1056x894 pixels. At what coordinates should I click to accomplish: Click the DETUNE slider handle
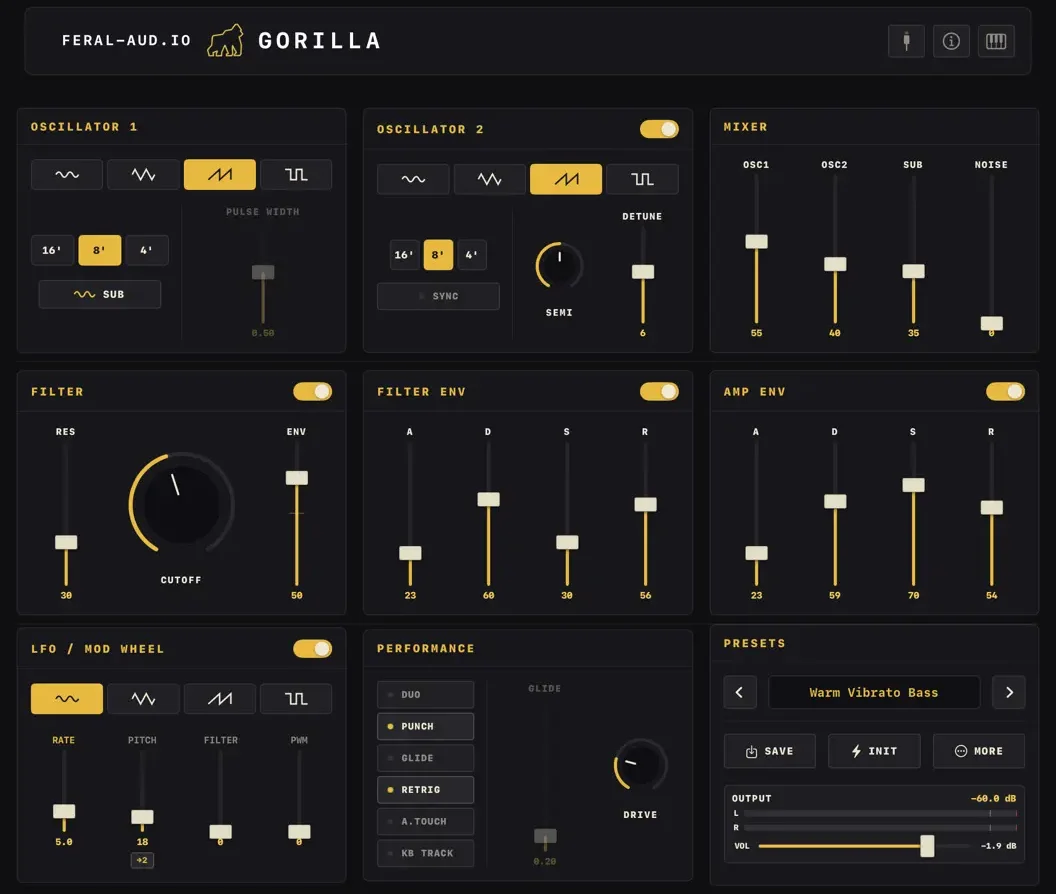tap(642, 272)
